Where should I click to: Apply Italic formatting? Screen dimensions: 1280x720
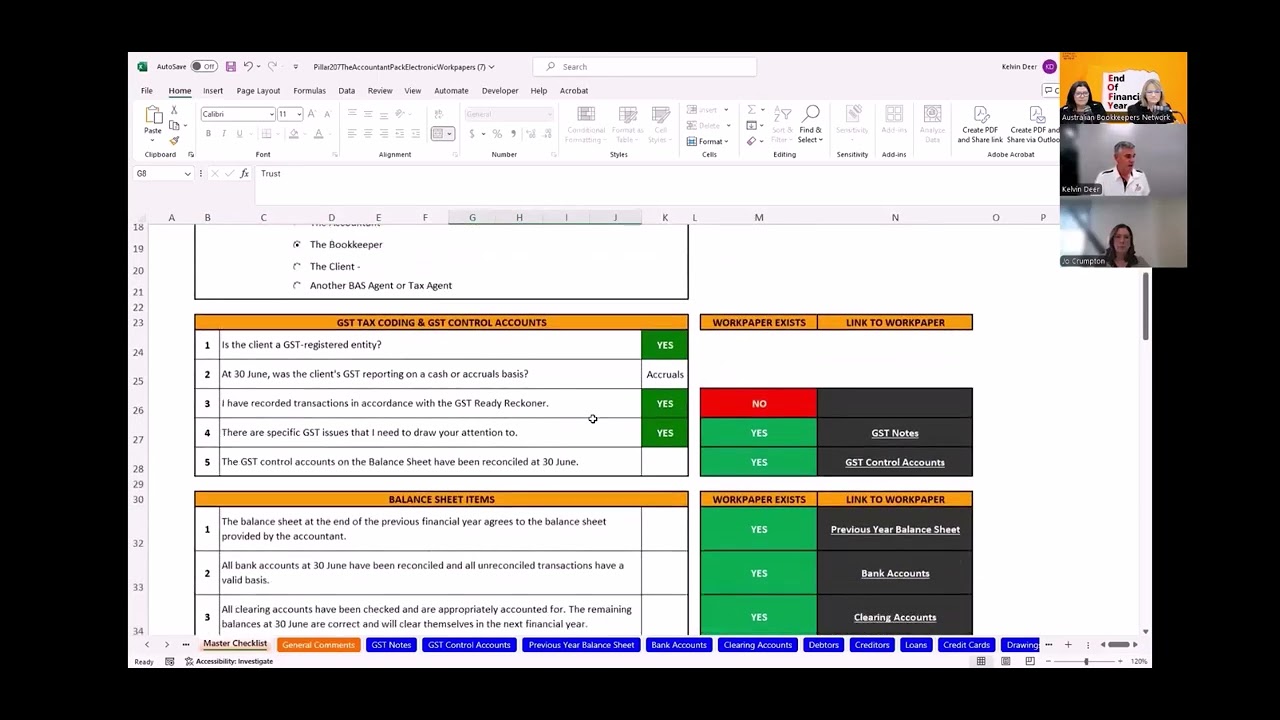tap(223, 133)
